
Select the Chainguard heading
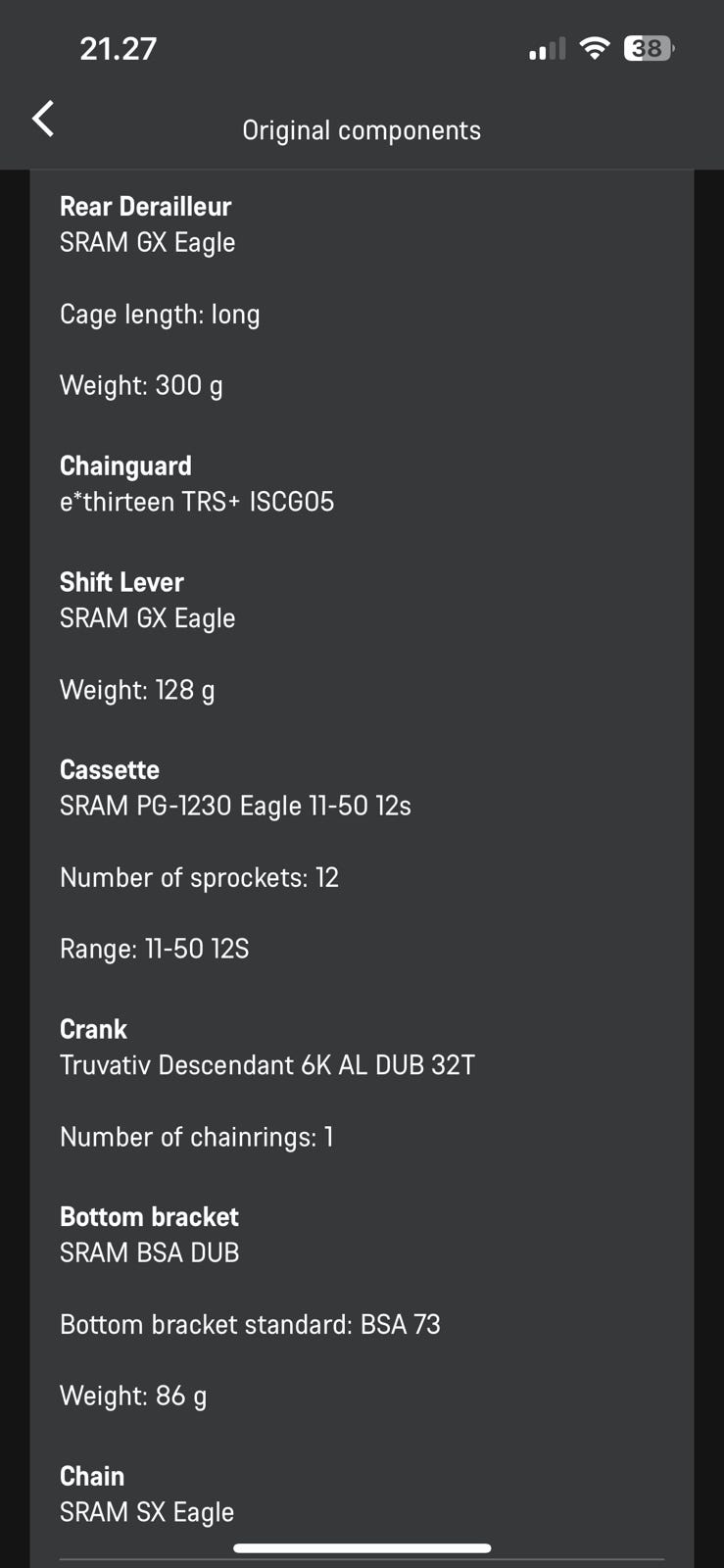(125, 465)
